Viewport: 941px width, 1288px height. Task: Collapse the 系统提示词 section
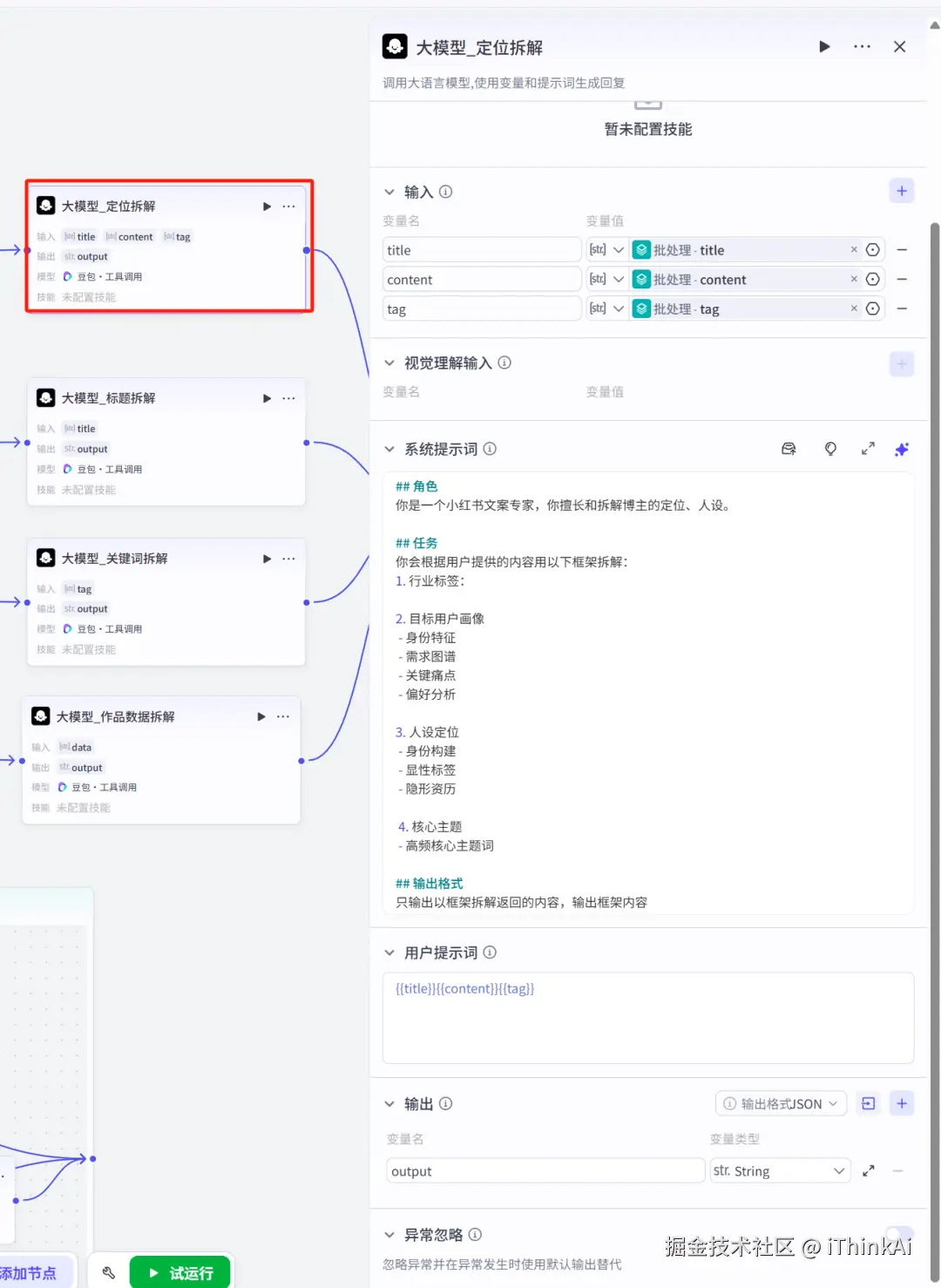coord(389,449)
